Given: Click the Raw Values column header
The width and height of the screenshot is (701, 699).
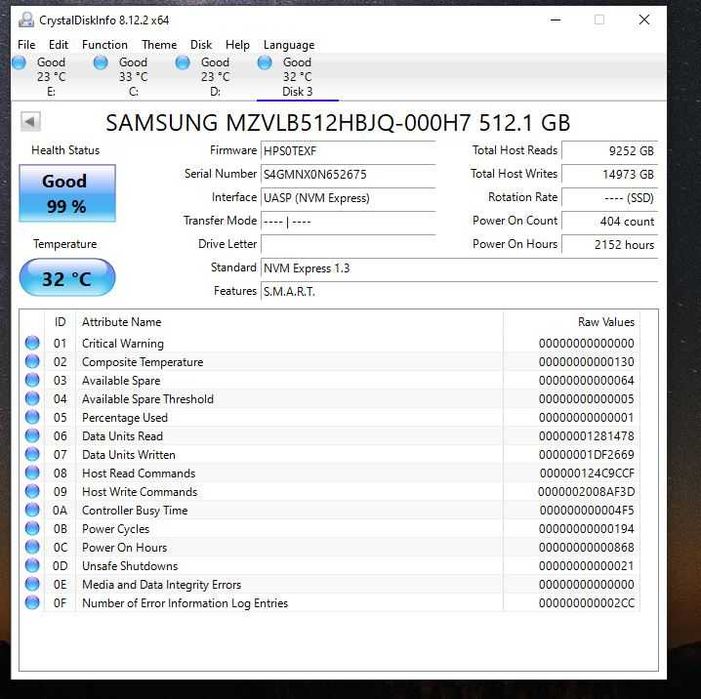Looking at the screenshot, I should tap(571, 322).
